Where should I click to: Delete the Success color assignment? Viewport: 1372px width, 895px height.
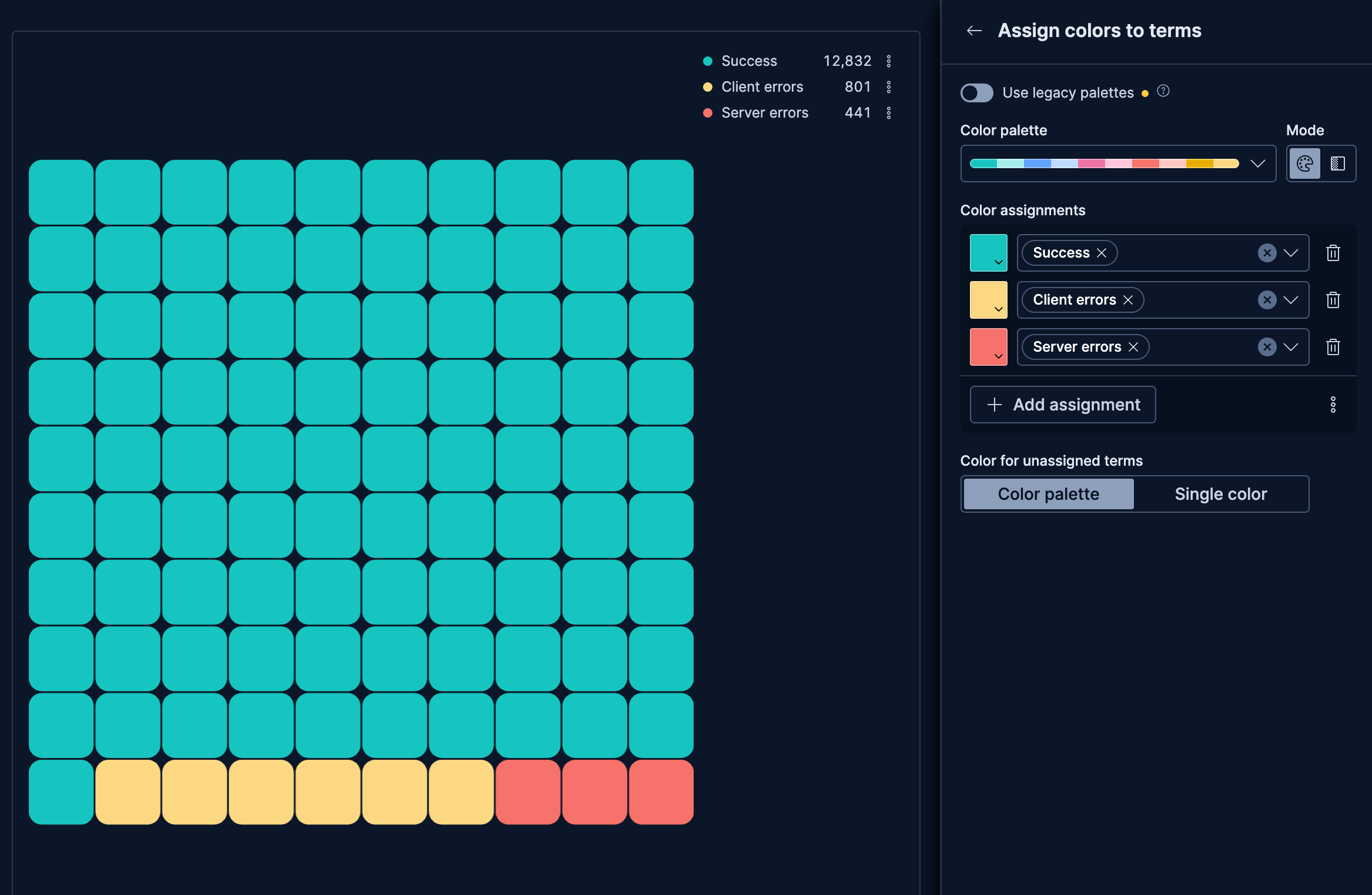[x=1333, y=252]
